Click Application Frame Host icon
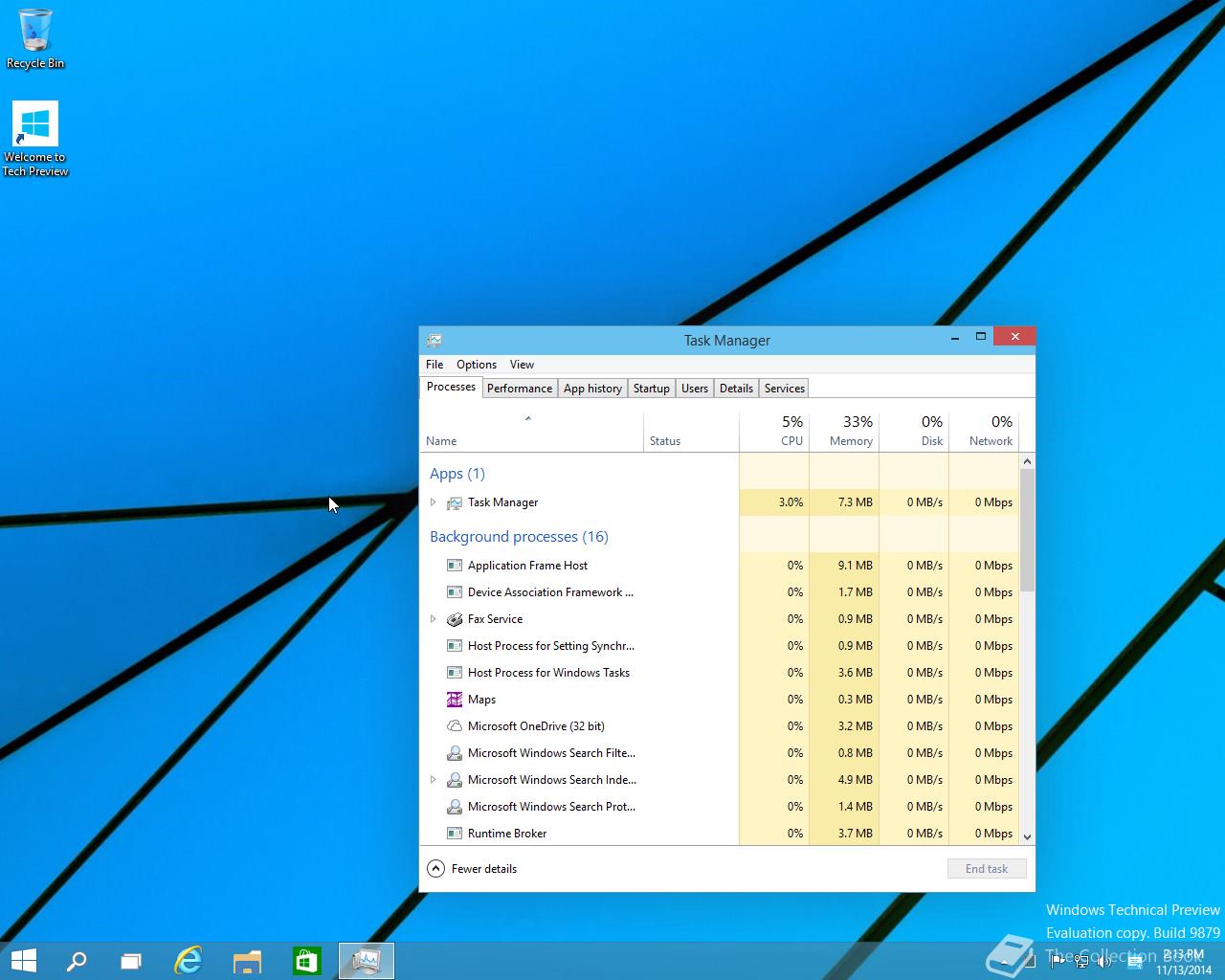 click(x=455, y=566)
